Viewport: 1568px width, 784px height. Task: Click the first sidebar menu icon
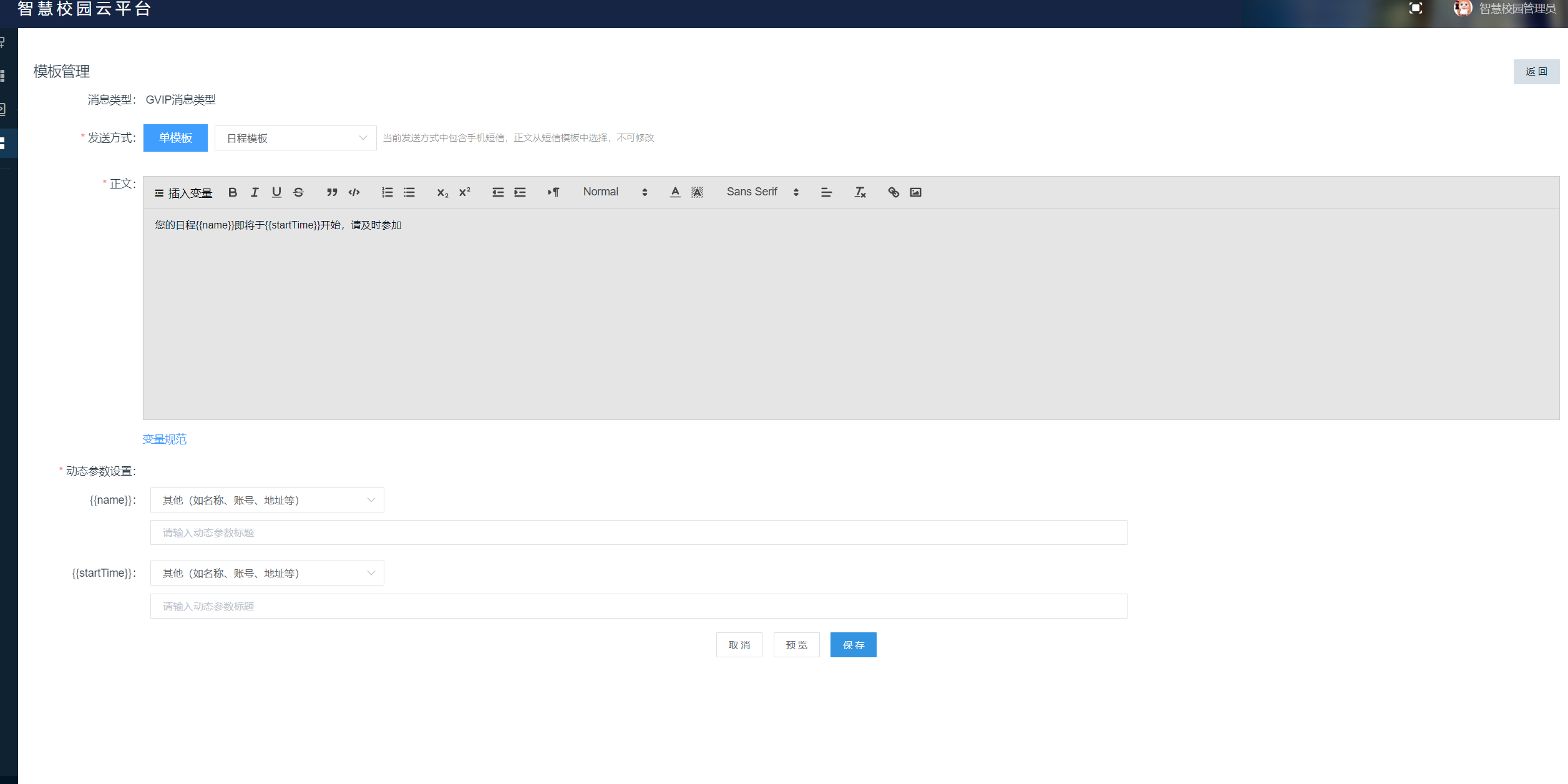click(2, 42)
